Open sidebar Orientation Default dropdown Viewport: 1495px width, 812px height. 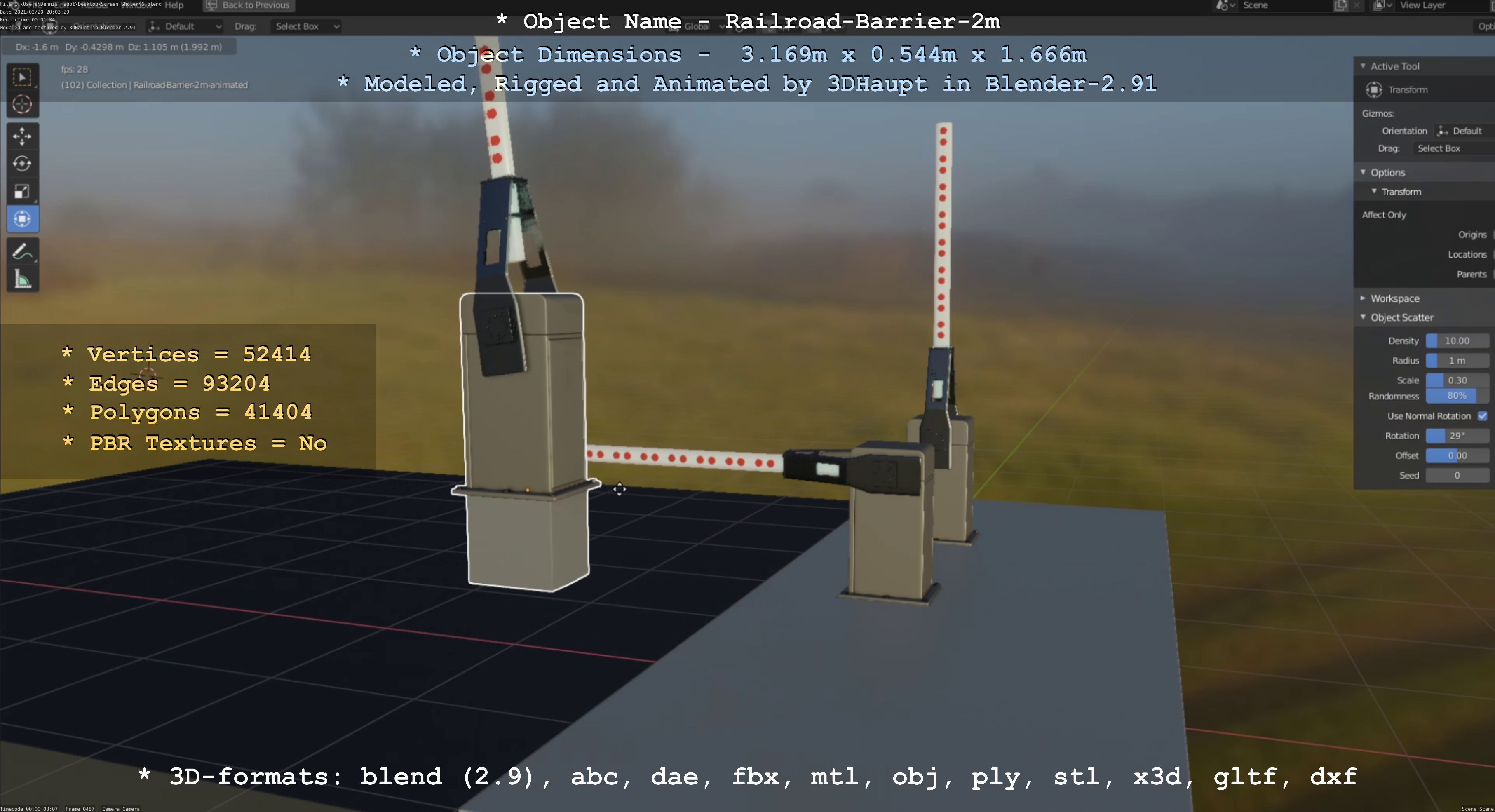tap(1464, 131)
